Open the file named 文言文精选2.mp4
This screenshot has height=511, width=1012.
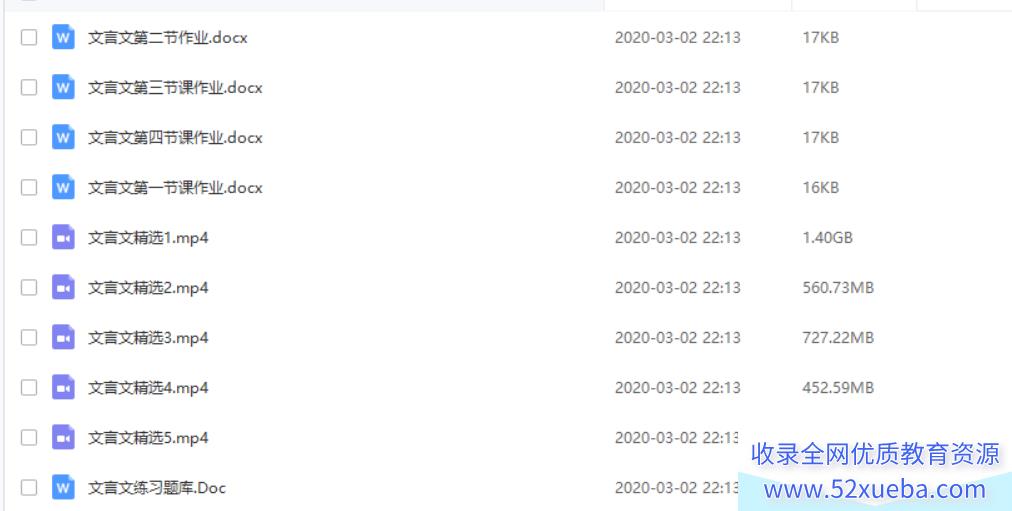[x=148, y=288]
